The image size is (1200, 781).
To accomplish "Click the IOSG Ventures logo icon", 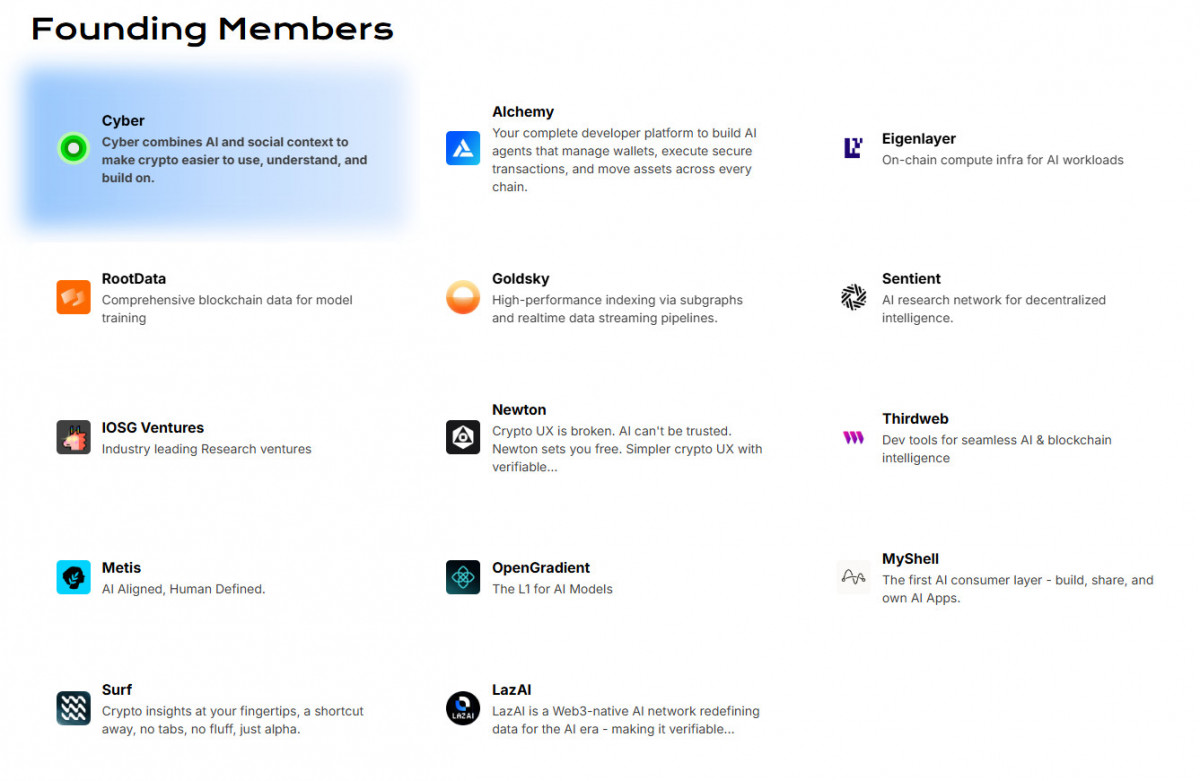I will pyautogui.click(x=73, y=437).
